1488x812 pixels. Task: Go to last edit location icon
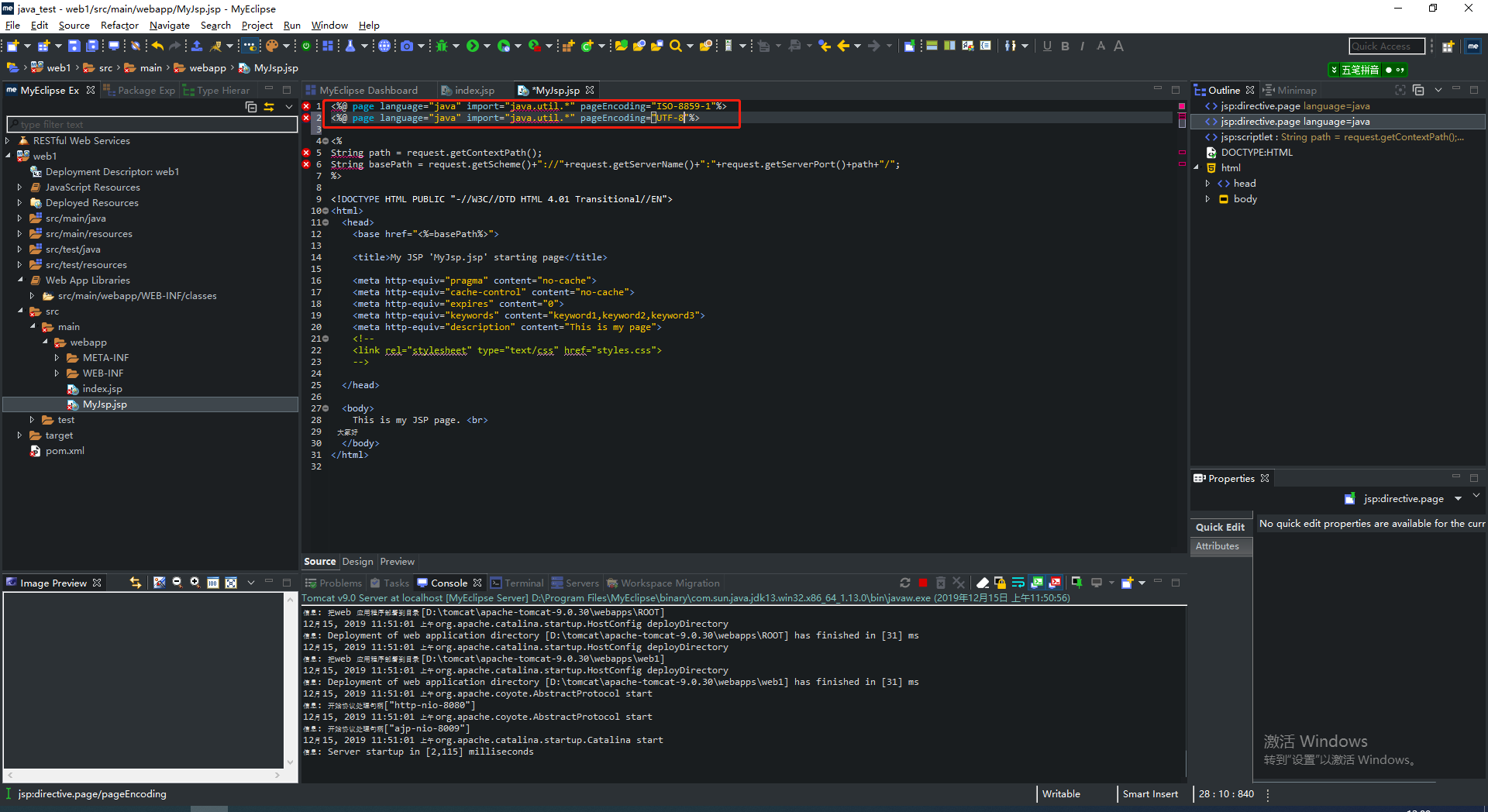click(x=825, y=46)
